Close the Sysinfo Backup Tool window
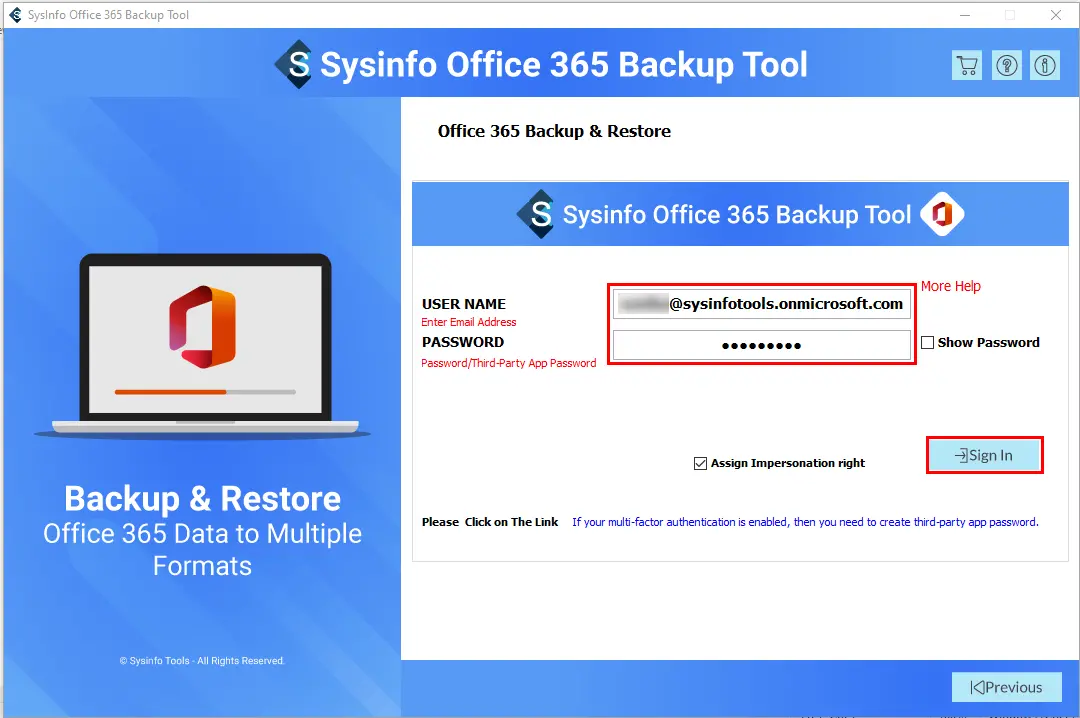 point(1056,15)
